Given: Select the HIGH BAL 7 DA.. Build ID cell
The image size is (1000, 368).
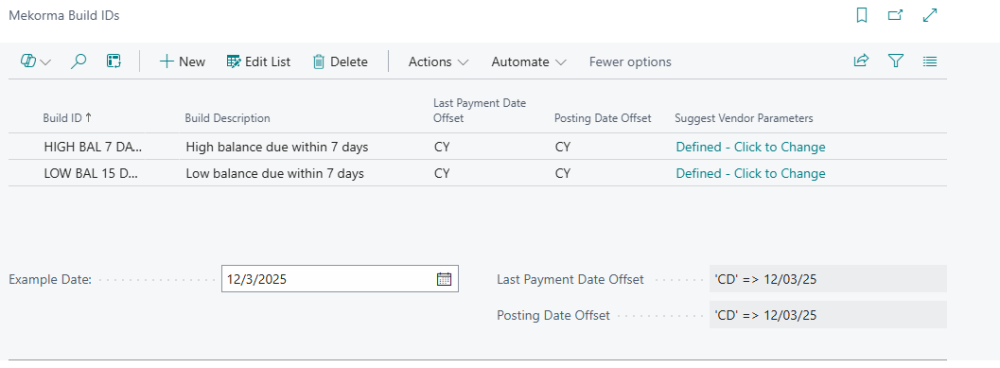Looking at the screenshot, I should point(93,147).
